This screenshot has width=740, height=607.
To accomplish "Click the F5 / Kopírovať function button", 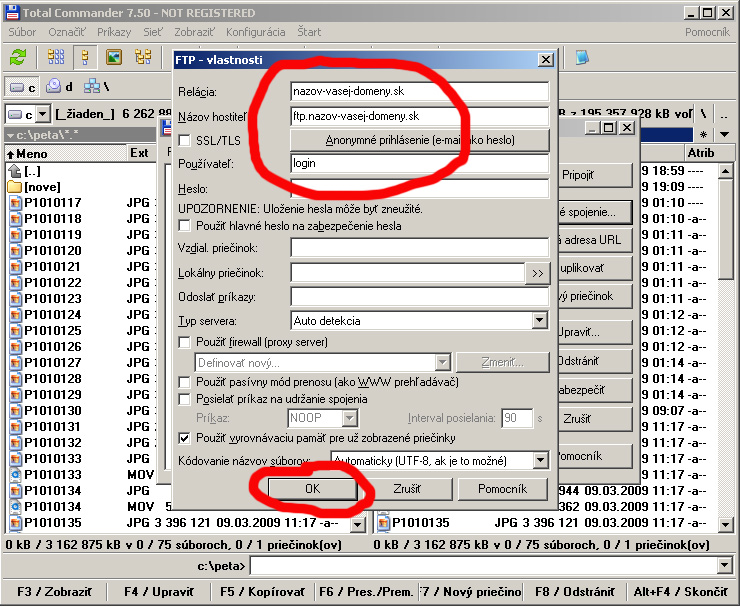I will (262, 592).
